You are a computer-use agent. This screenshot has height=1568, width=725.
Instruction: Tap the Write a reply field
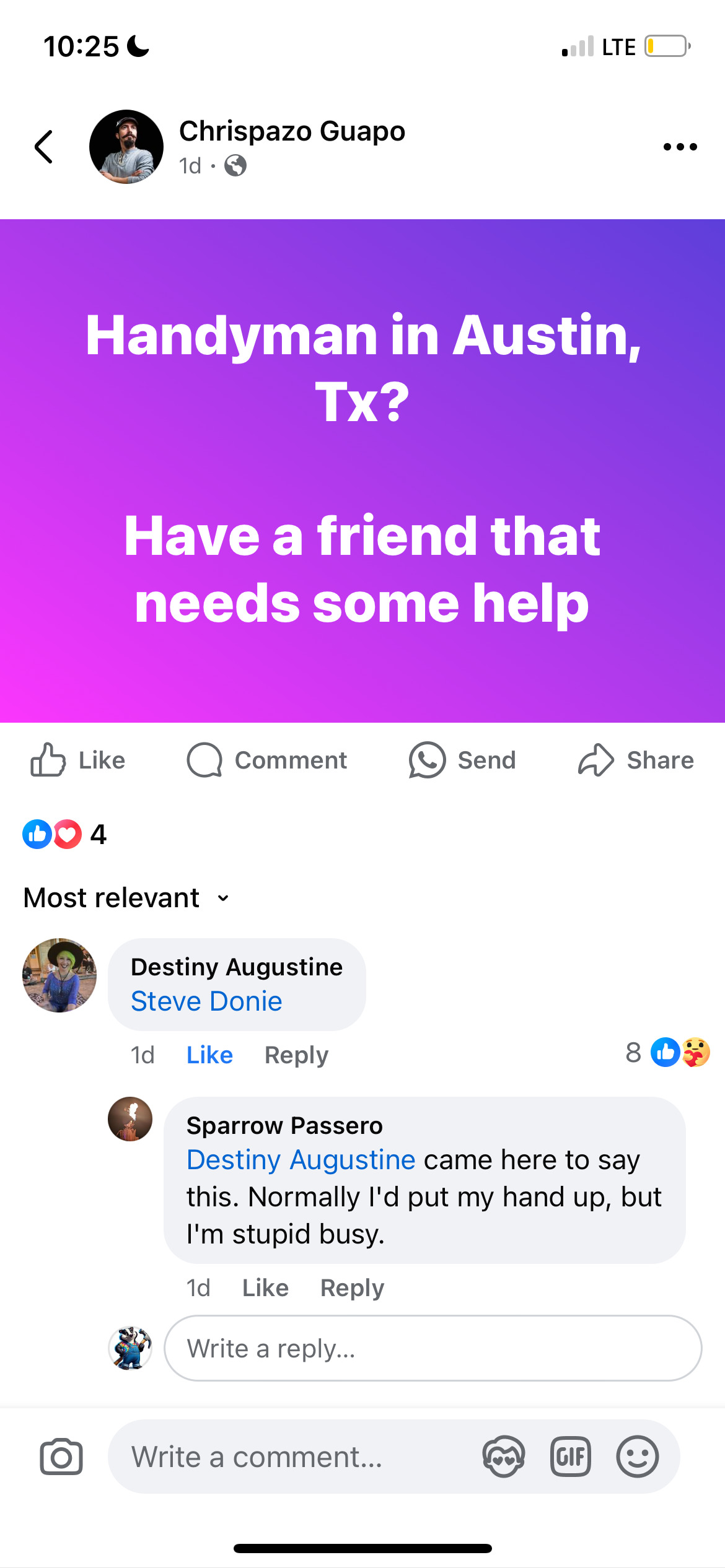(x=433, y=1348)
